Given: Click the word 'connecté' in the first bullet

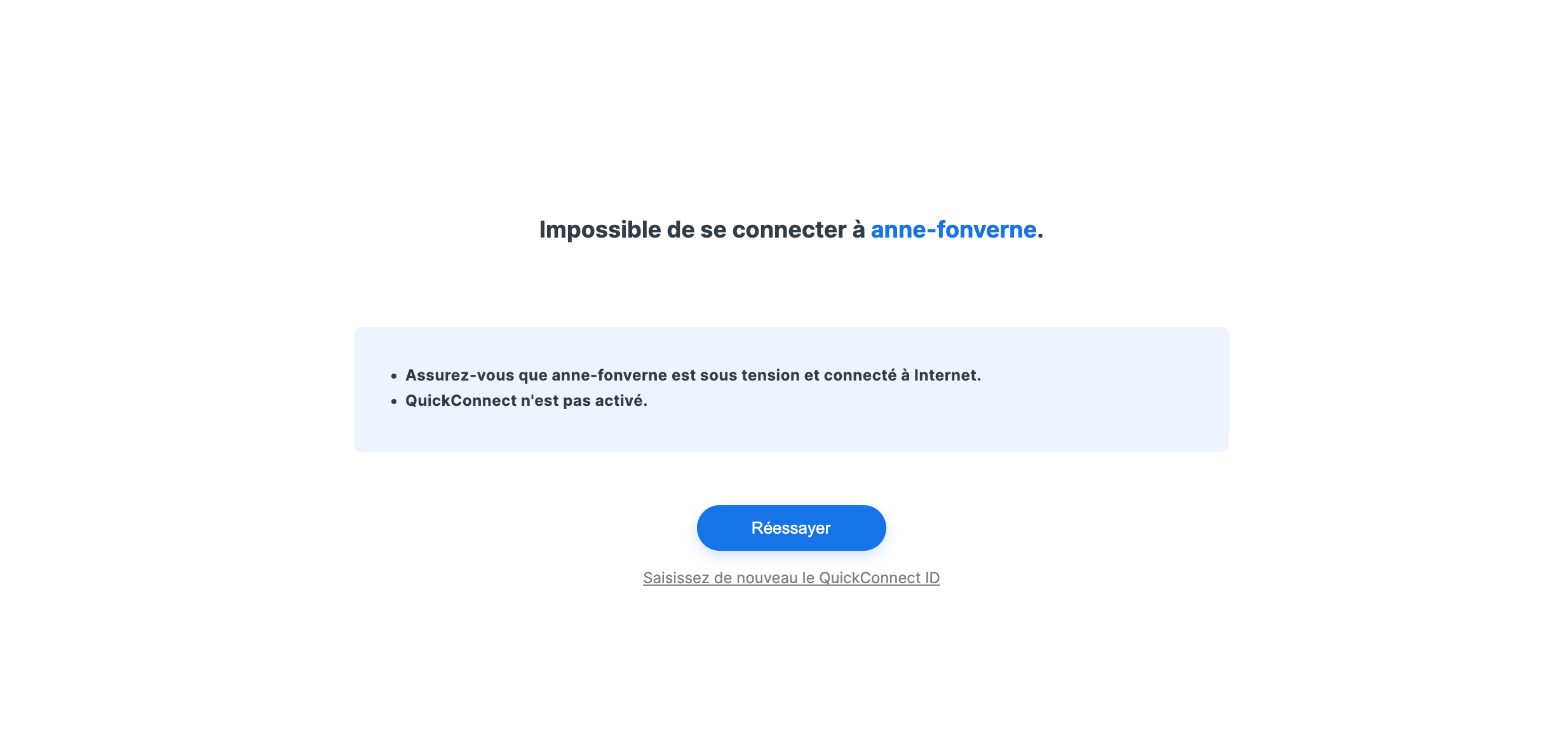Looking at the screenshot, I should click(860, 375).
